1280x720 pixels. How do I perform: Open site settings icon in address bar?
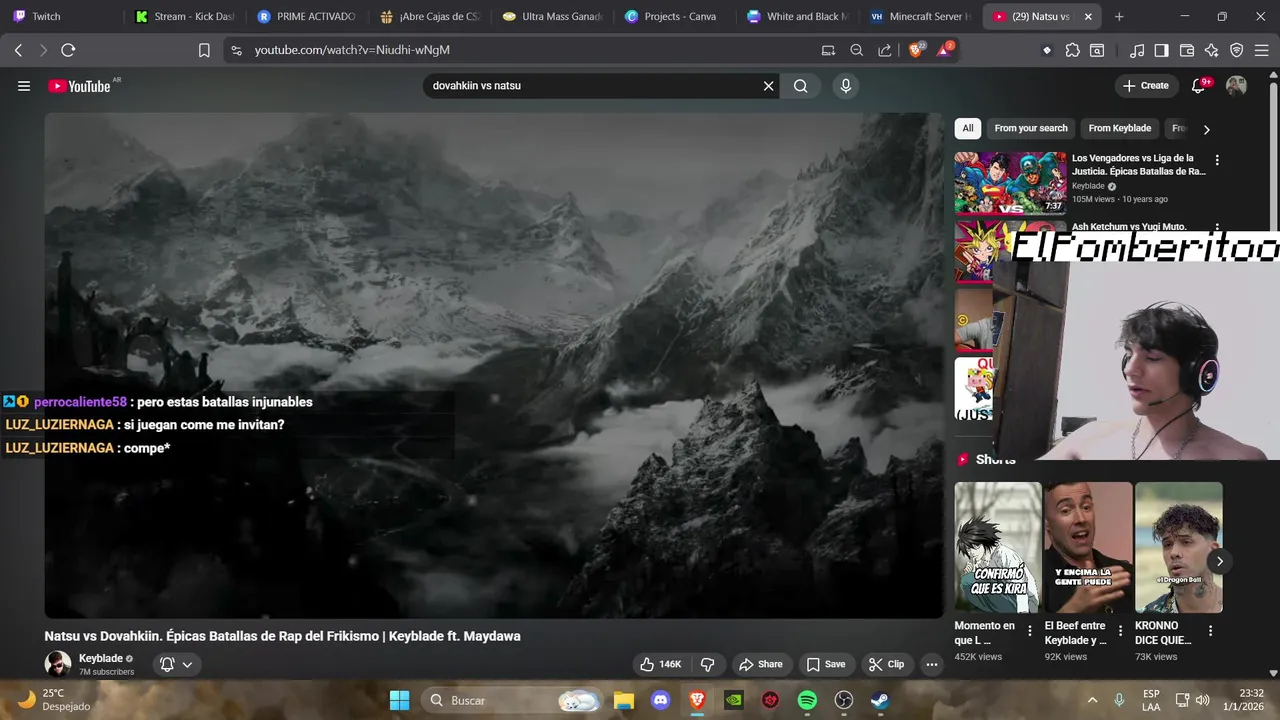(236, 50)
